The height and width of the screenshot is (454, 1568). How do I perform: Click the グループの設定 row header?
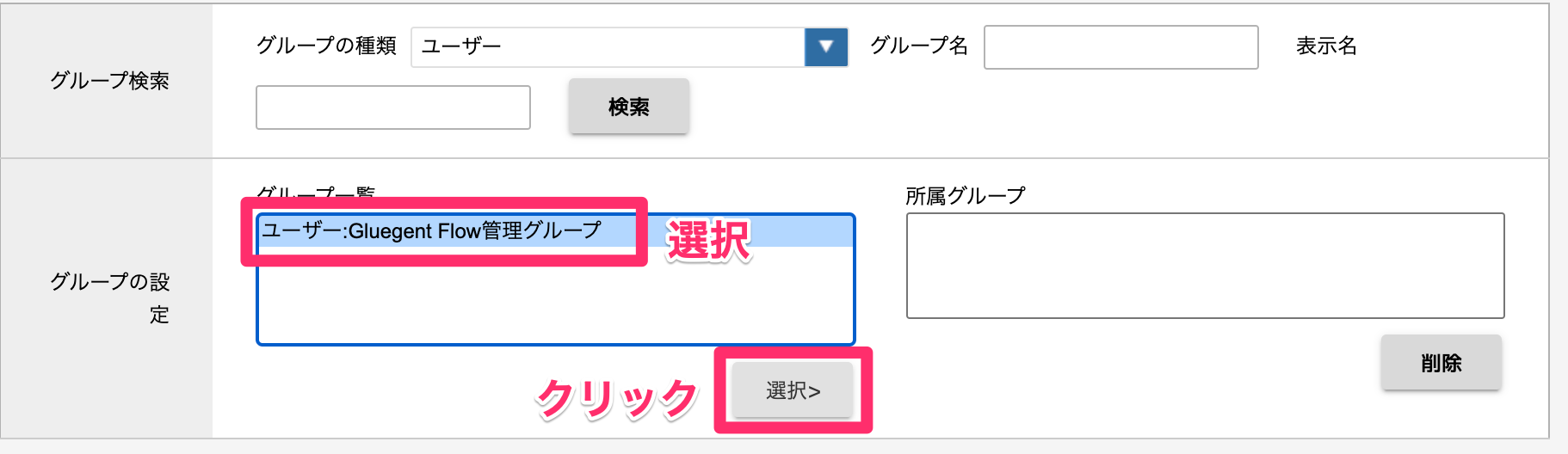click(x=109, y=298)
